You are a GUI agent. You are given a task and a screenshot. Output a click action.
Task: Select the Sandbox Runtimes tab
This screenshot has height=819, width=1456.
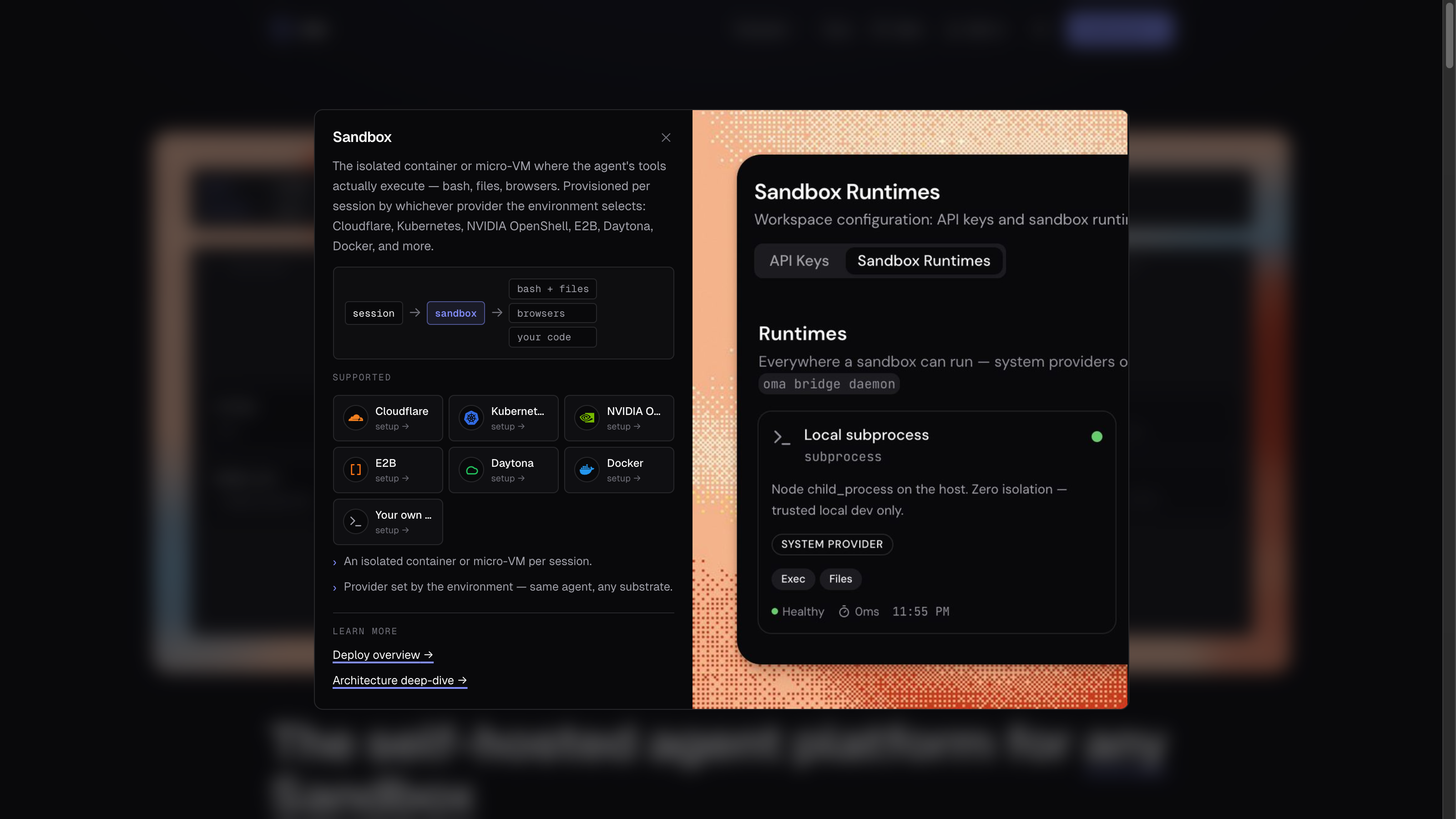924,261
